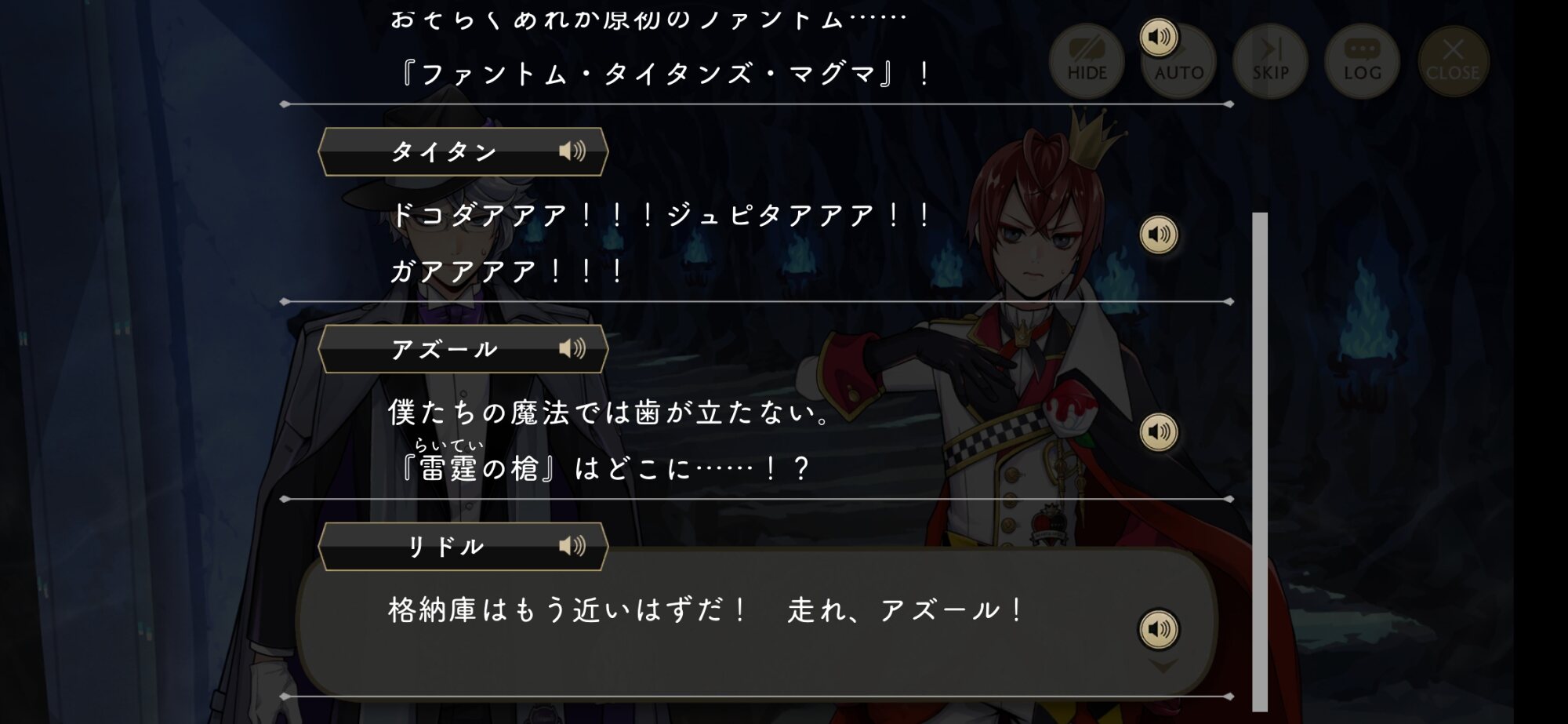Replay audio for 雷霆の槍 line
Image resolution: width=1568 pixels, height=724 pixels.
tap(1159, 431)
